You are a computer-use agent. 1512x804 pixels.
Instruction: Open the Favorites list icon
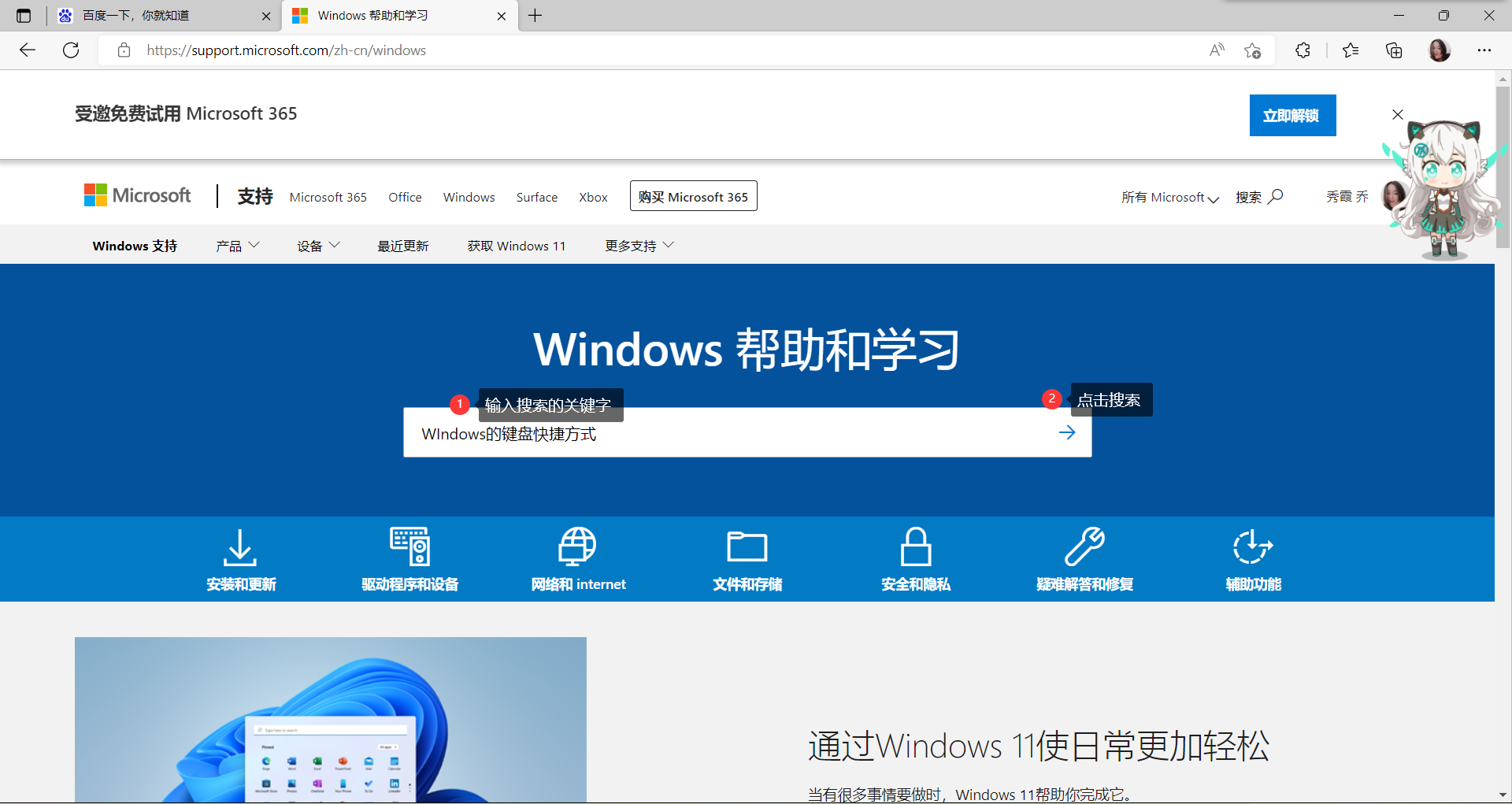(x=1351, y=50)
